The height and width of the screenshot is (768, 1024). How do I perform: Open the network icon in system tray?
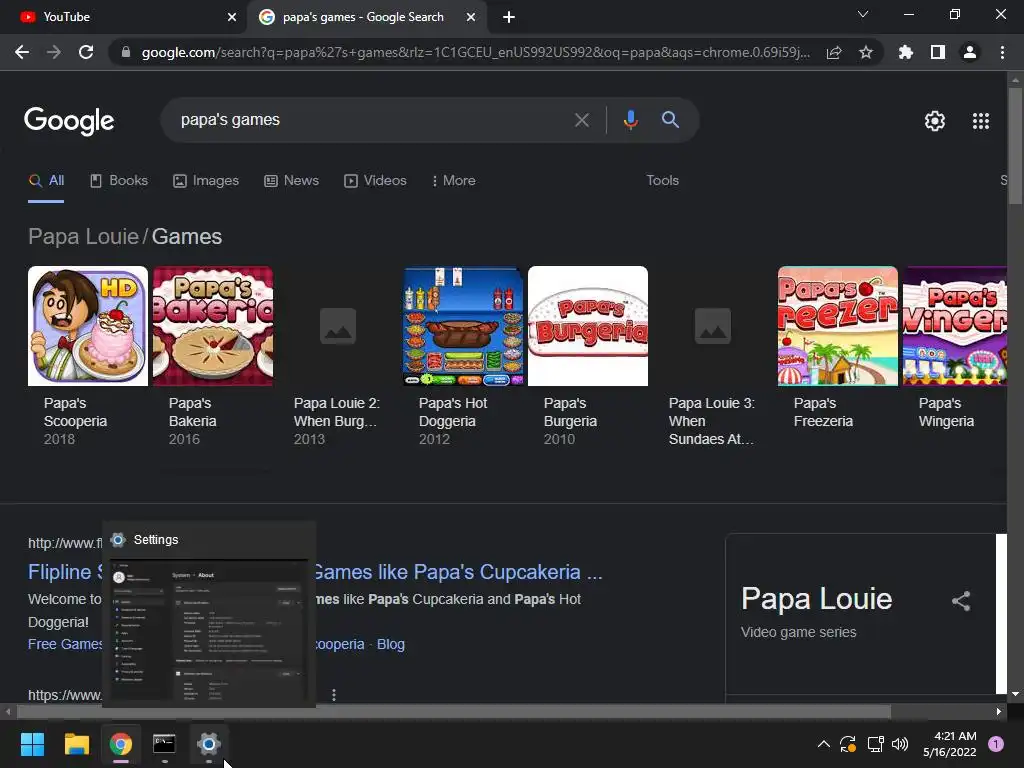point(875,744)
